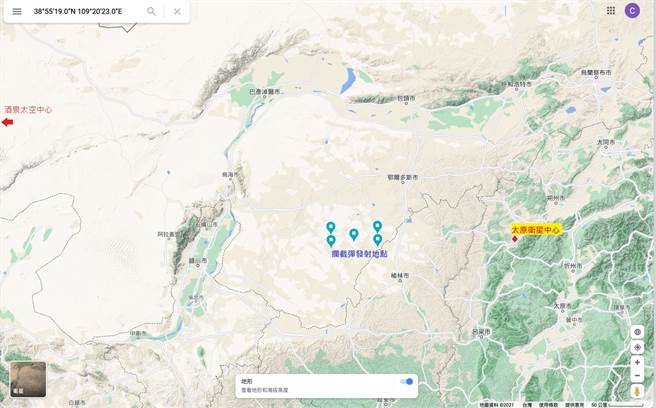The width and height of the screenshot is (656, 408).
Task: Open the hamburger main menu
Action: point(16,11)
